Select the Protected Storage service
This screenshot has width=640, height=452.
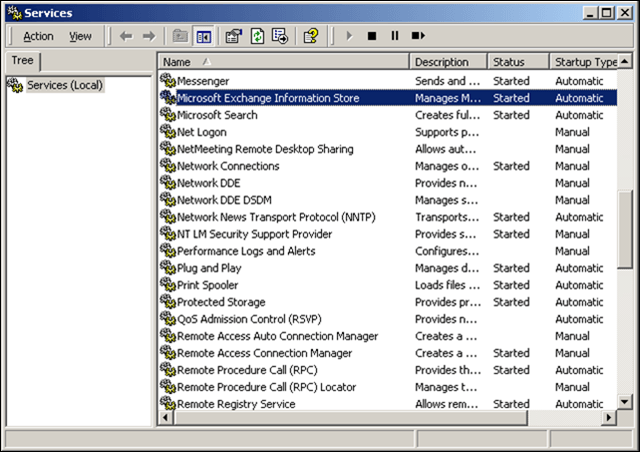[388, 302]
